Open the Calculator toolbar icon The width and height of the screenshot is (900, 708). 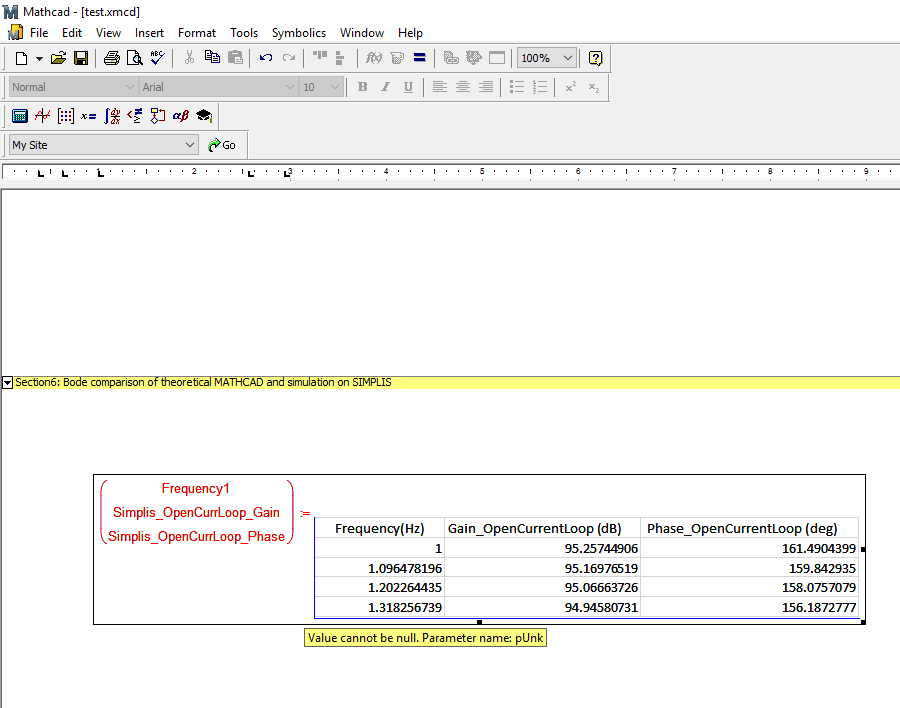[x=20, y=116]
